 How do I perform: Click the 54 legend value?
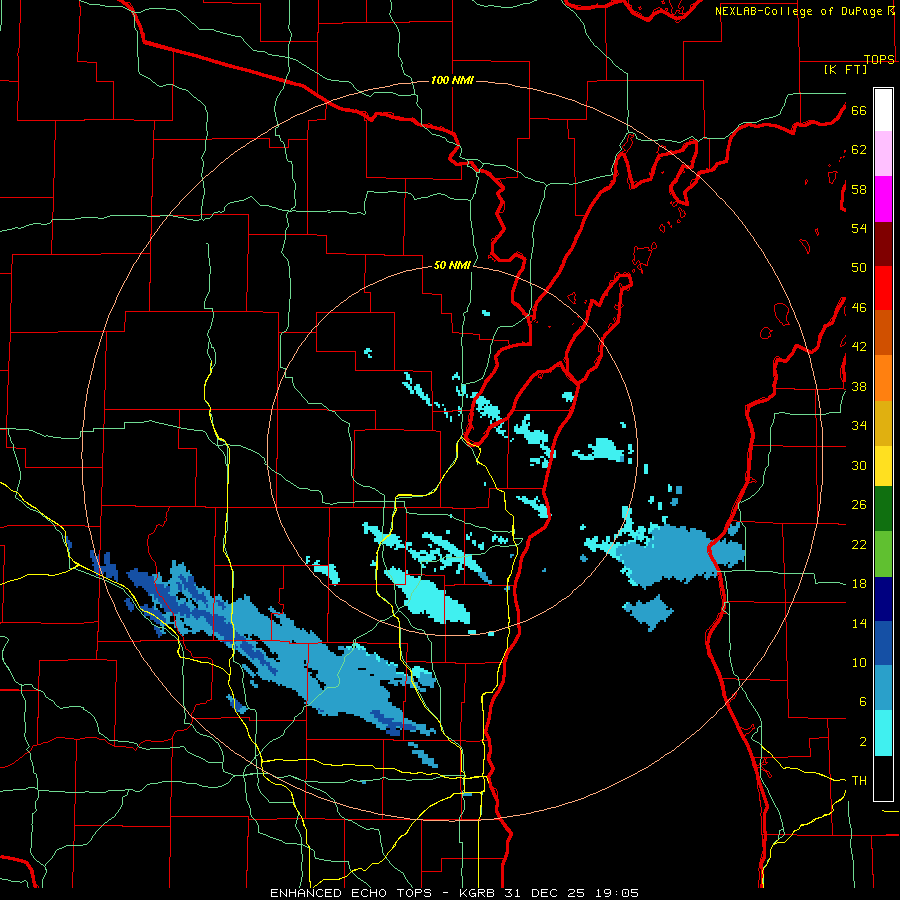coord(859,228)
